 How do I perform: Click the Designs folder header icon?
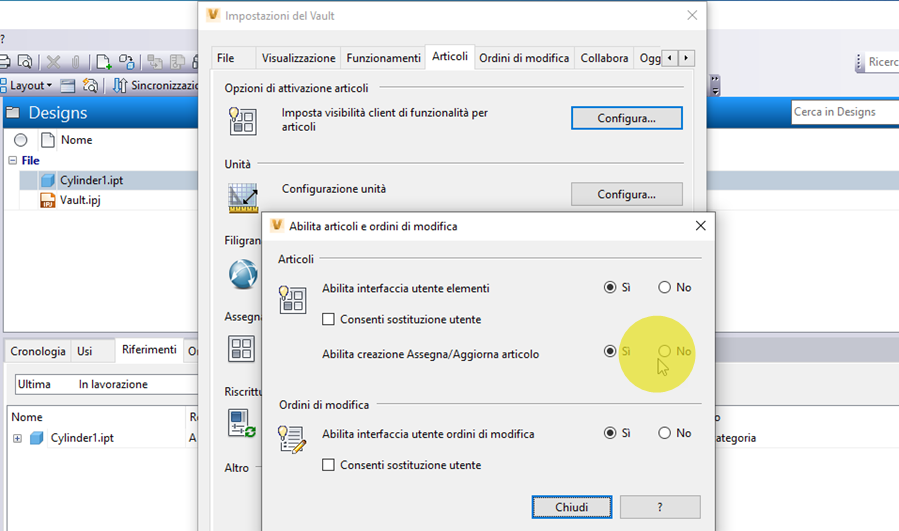click(x=13, y=112)
